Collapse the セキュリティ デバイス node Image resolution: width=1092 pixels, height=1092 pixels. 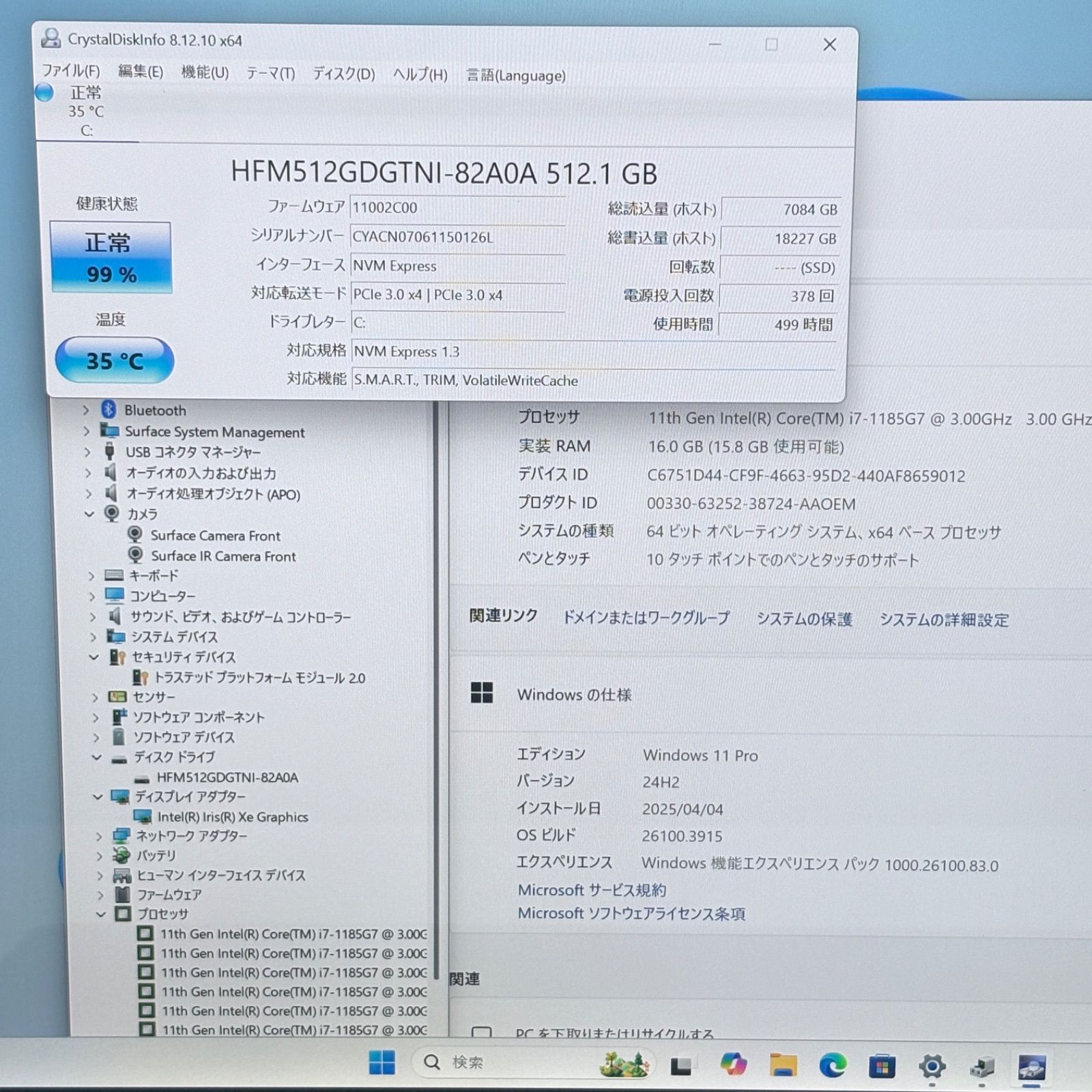[94, 657]
